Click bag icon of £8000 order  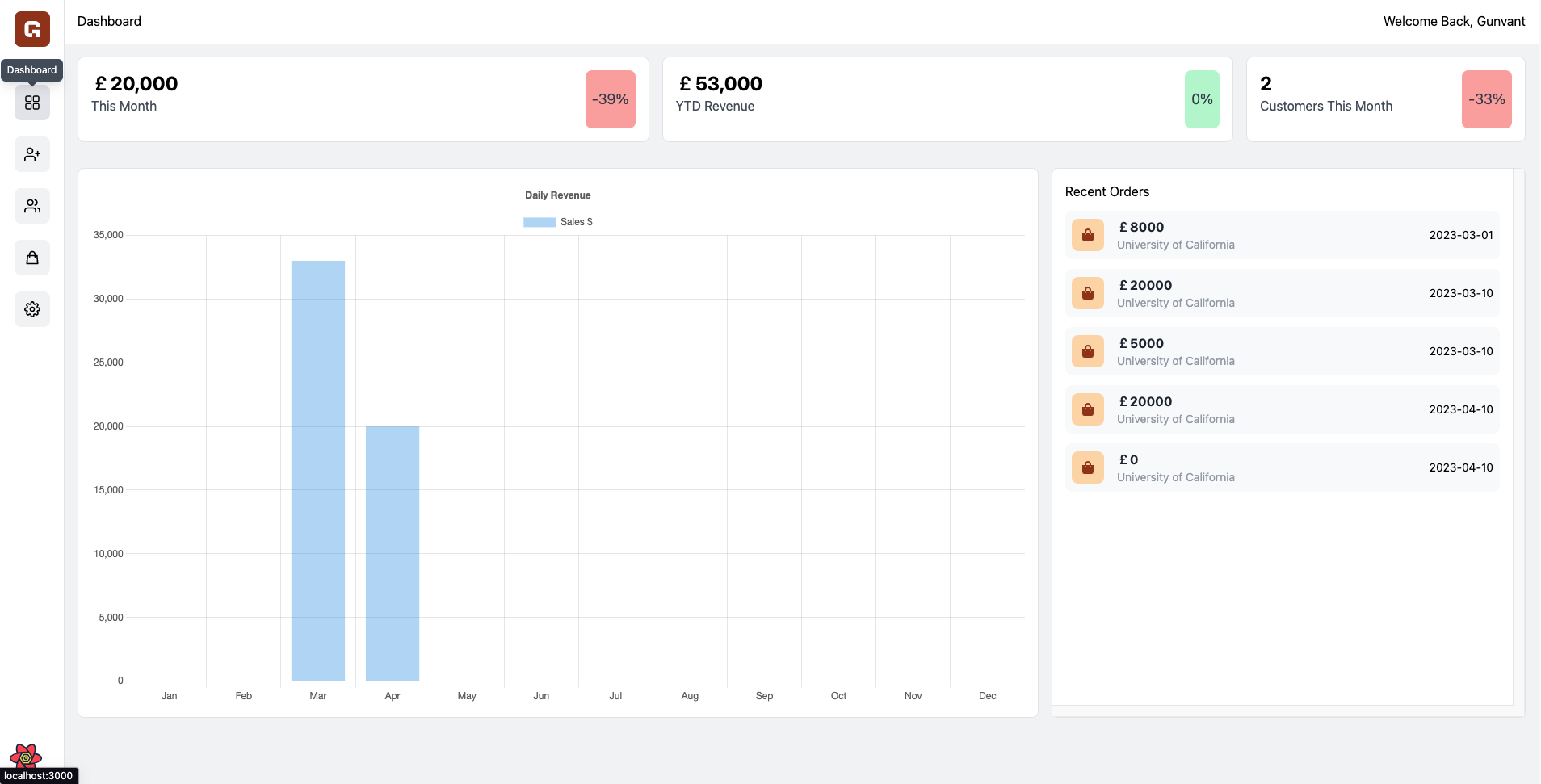pos(1088,235)
